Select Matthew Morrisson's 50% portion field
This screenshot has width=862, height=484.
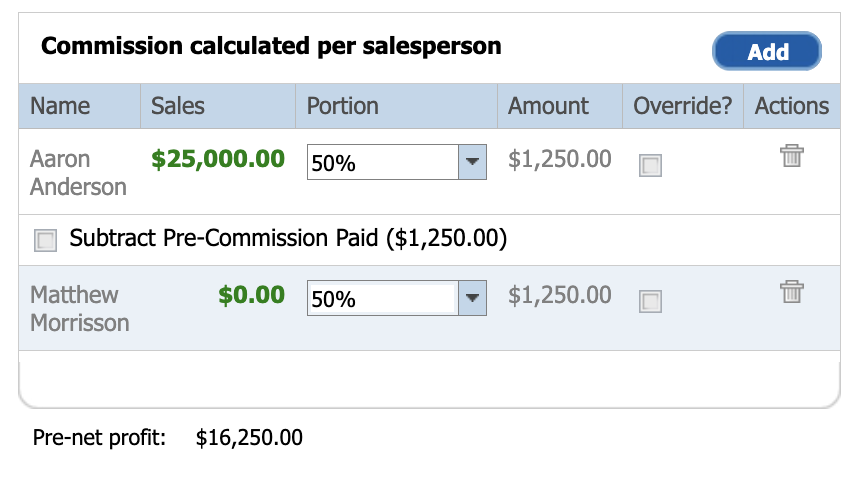click(x=383, y=298)
